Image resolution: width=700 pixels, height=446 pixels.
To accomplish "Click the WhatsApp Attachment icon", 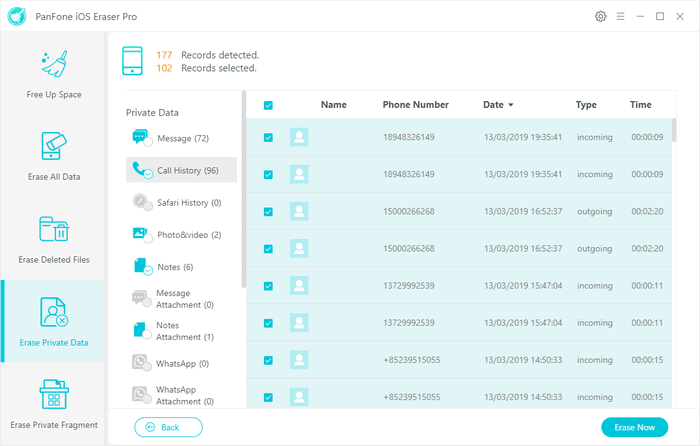I will [141, 395].
